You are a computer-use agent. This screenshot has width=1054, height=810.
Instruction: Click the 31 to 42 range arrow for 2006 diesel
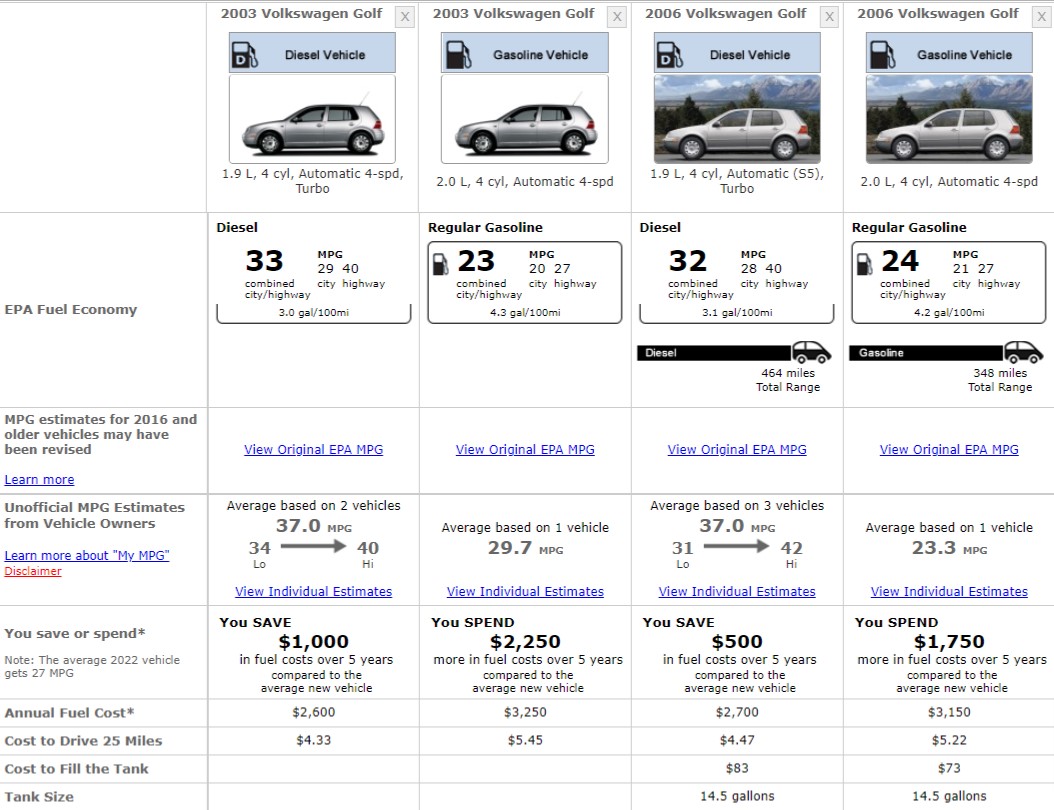[x=737, y=546]
